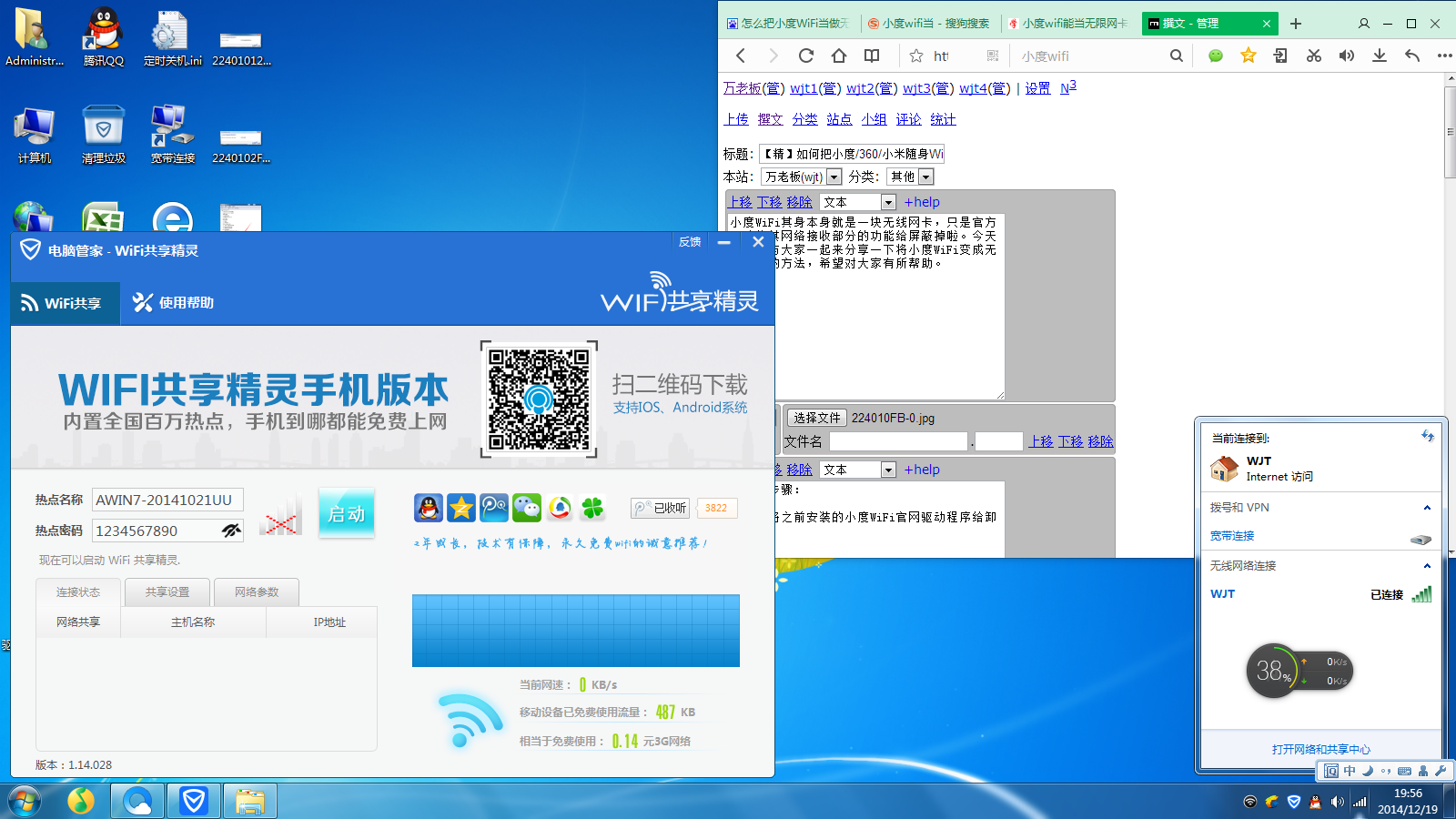Open 统计 link in page navigation
Screen dimensions: 1456x819
[x=943, y=119]
